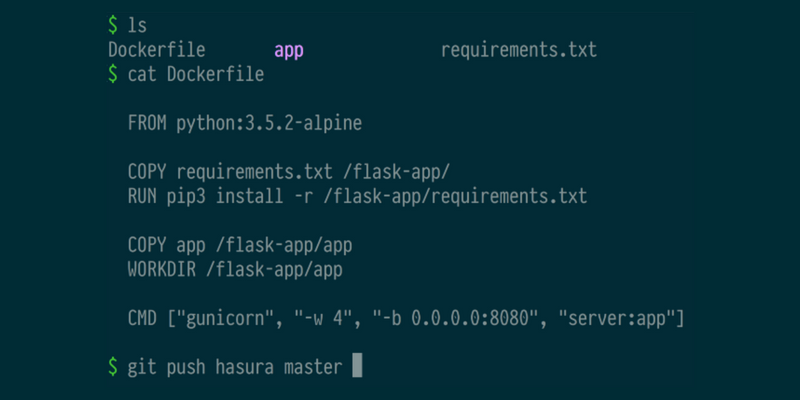Click the 'WORKDIR /flask-app/app' line
This screenshot has height=400, width=800.
coord(235,270)
